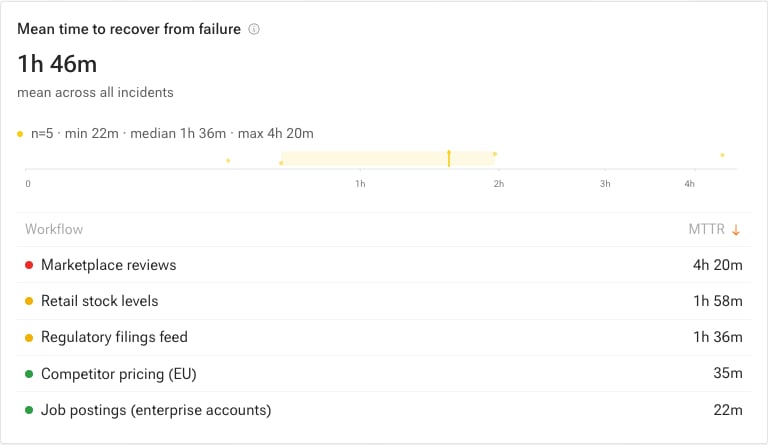Click the red dot for Marketplace reviews
The image size is (768, 445).
[29, 265]
